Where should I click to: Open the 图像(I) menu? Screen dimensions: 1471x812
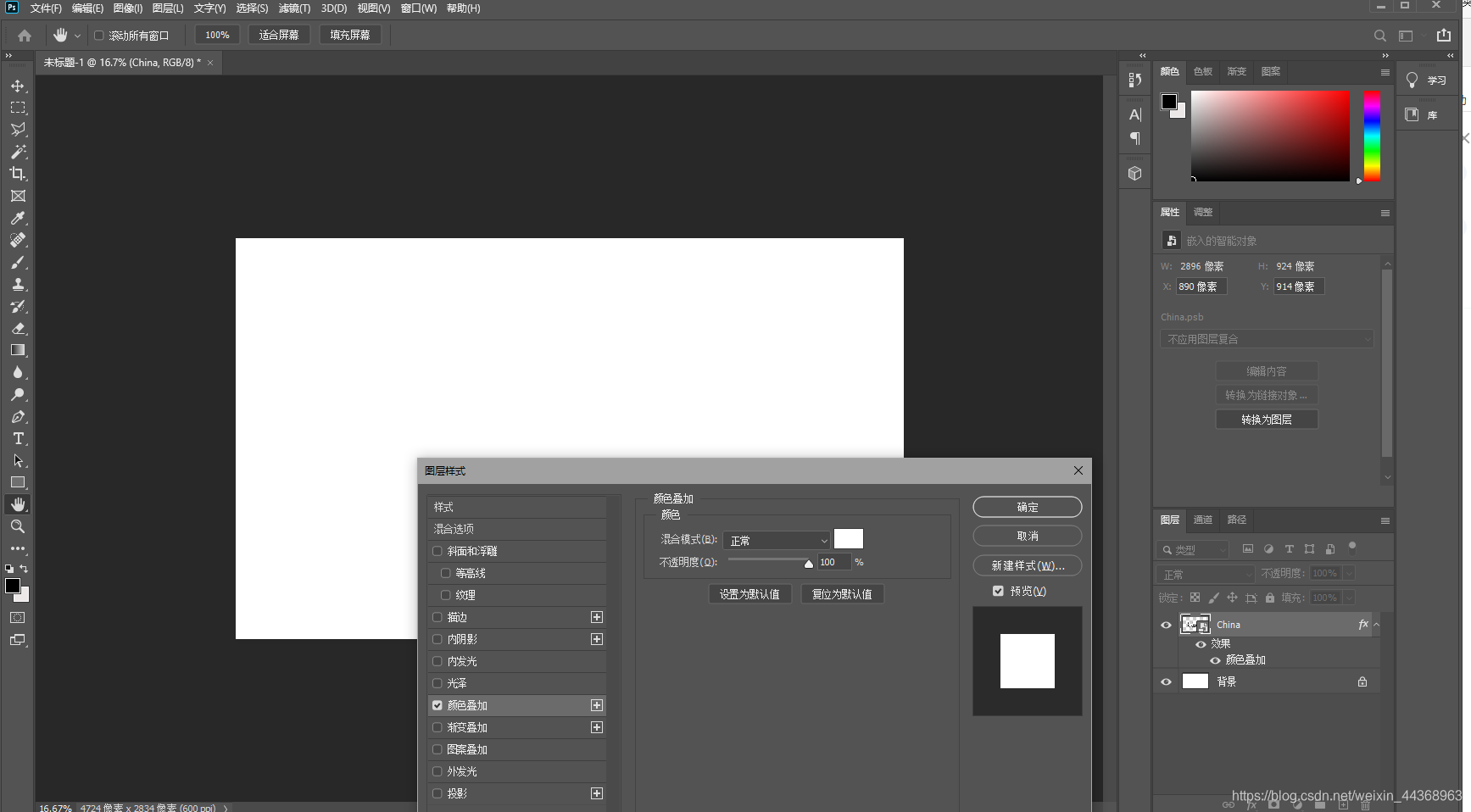(128, 8)
